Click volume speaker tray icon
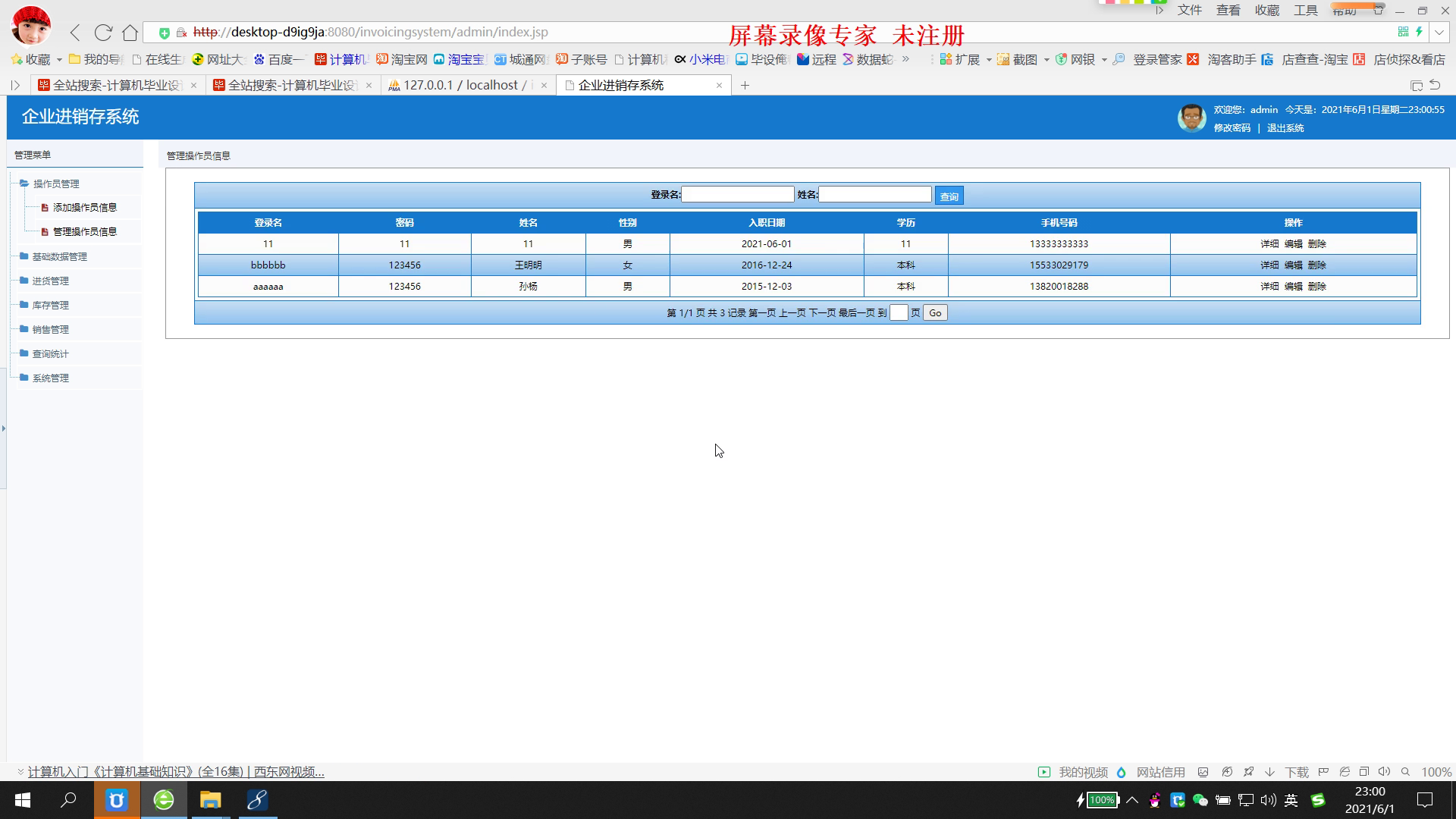This screenshot has height=819, width=1456. [1268, 800]
